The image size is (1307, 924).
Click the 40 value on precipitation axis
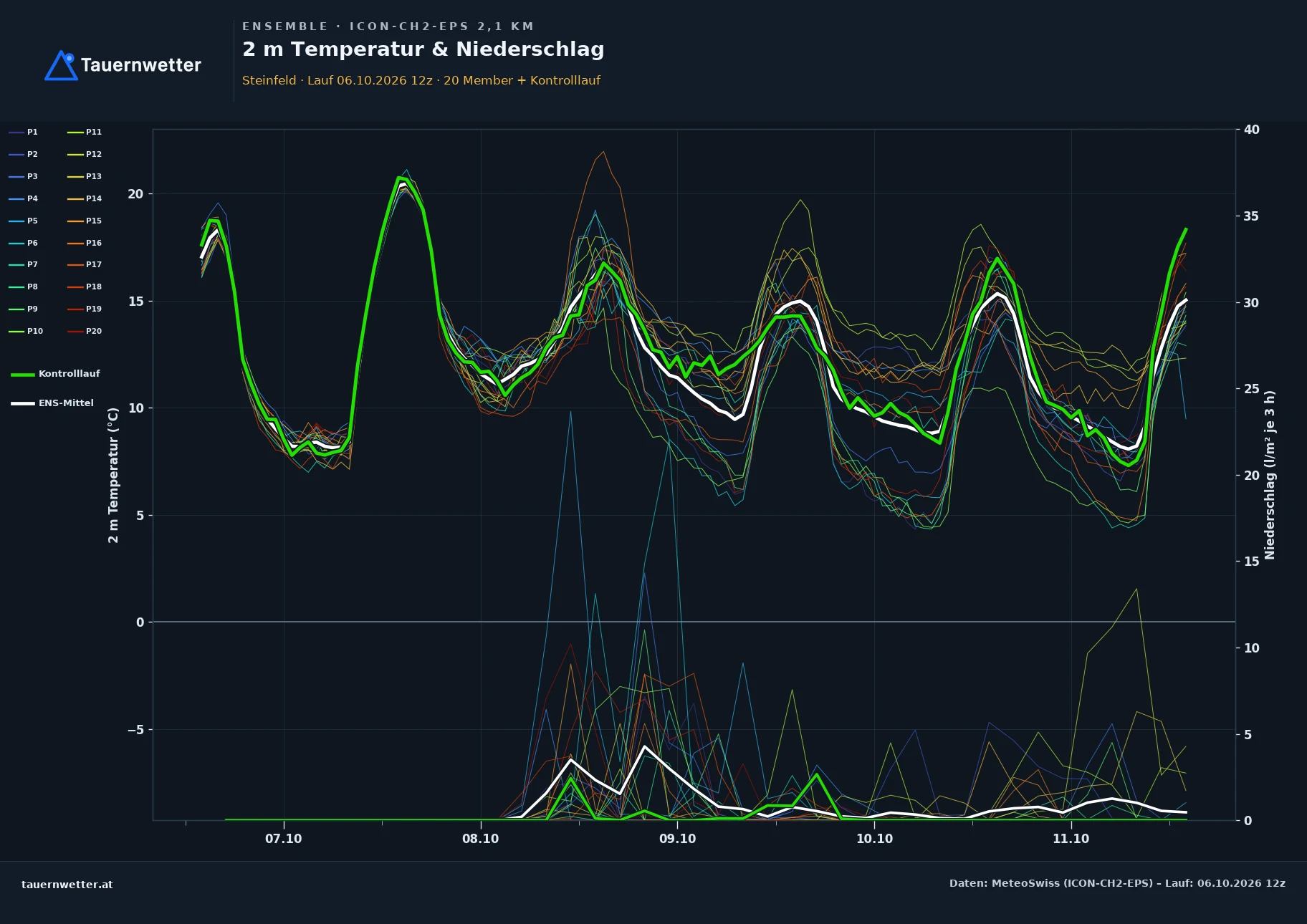1251,130
